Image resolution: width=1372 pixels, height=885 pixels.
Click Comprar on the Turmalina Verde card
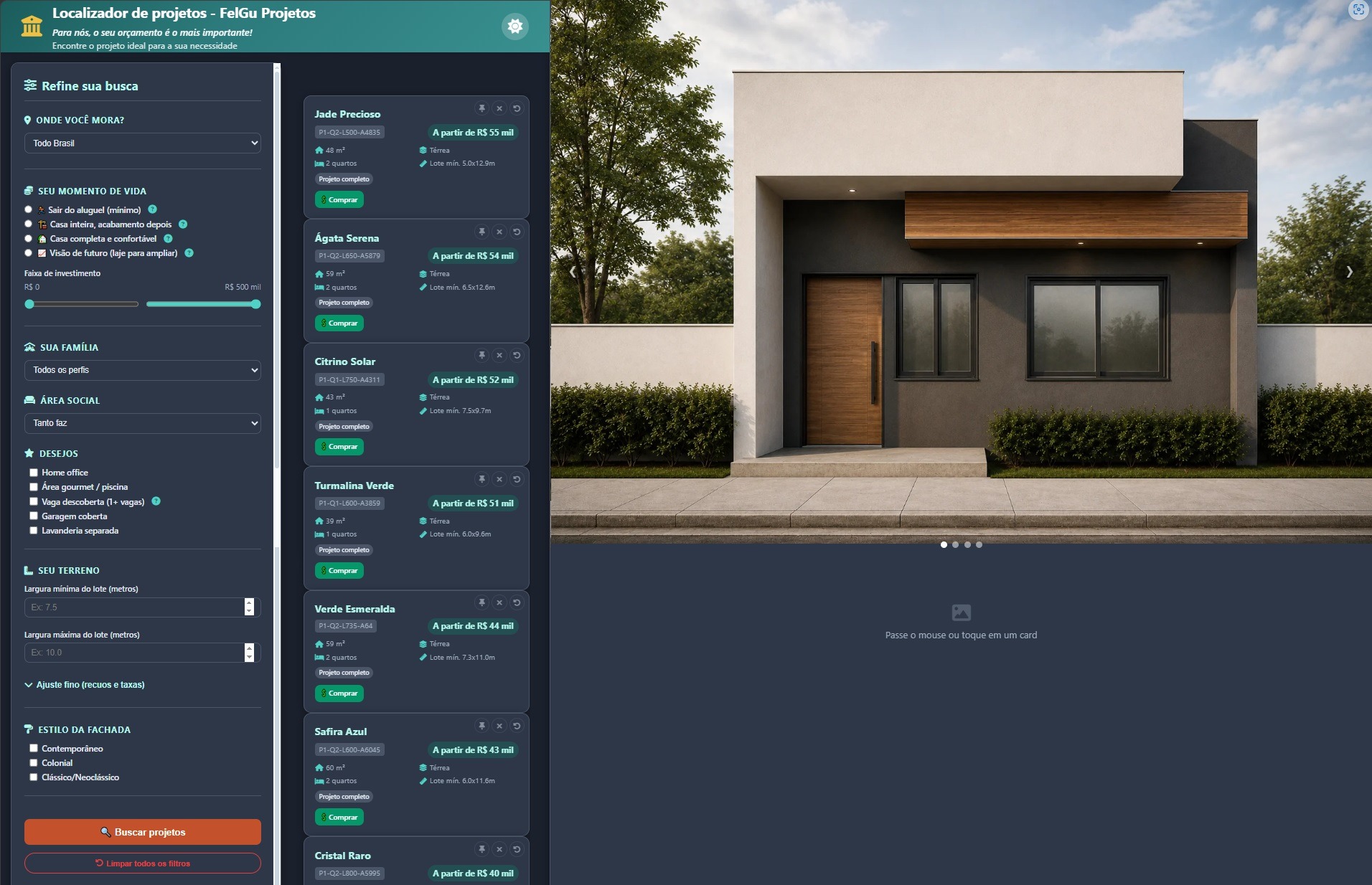(339, 570)
